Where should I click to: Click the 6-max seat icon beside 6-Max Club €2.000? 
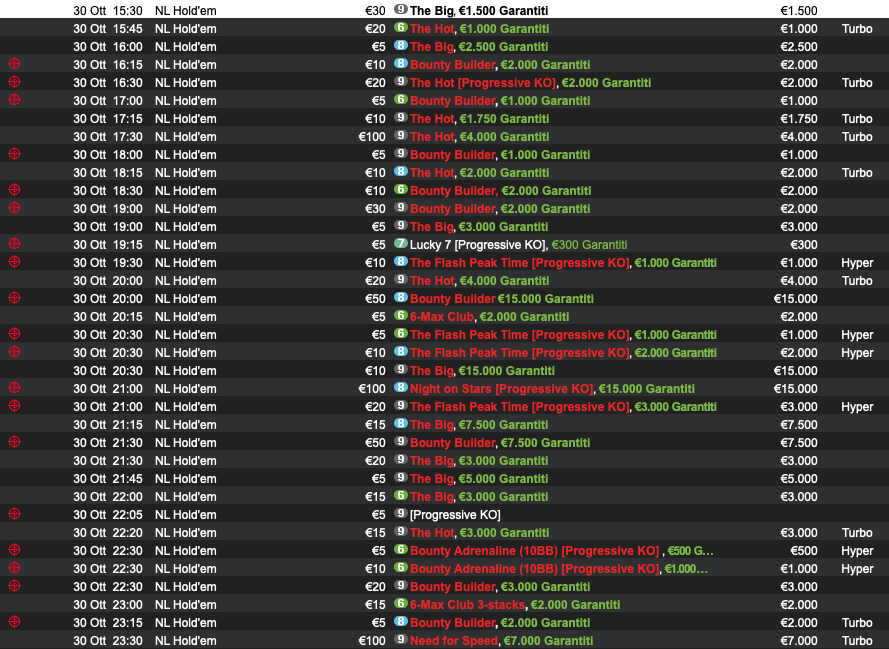click(401, 316)
